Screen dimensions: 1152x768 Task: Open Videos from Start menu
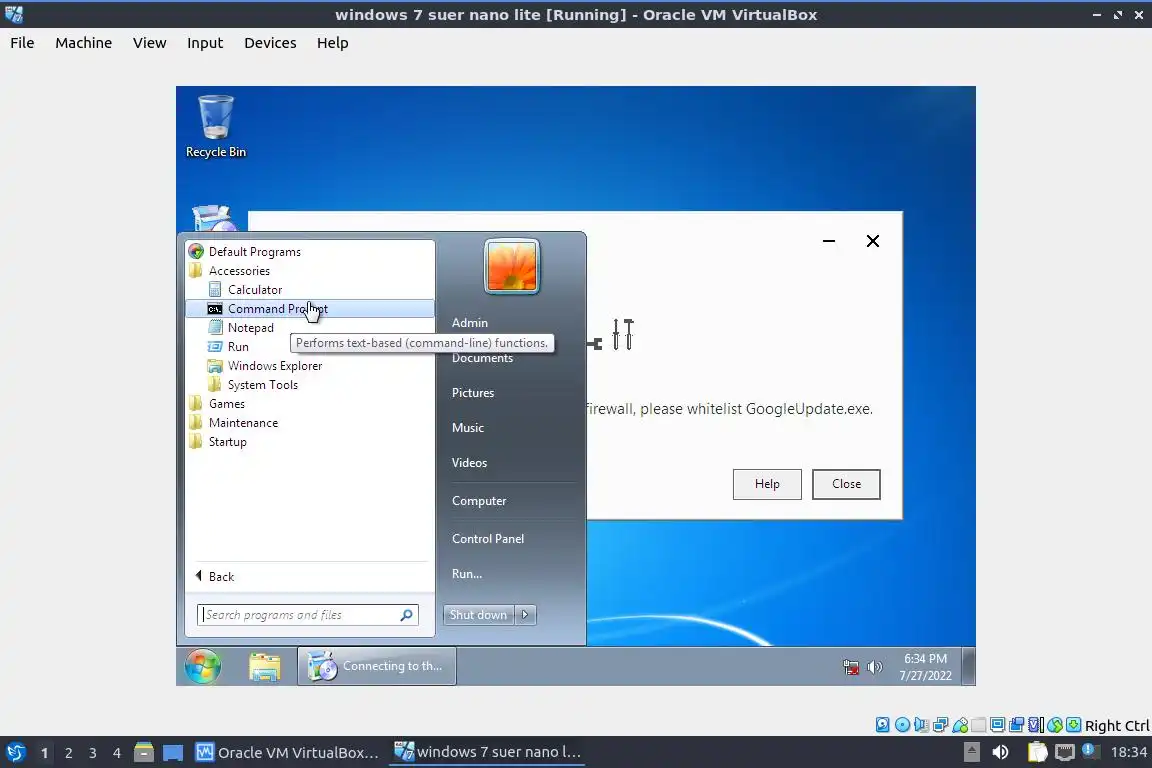(x=469, y=462)
